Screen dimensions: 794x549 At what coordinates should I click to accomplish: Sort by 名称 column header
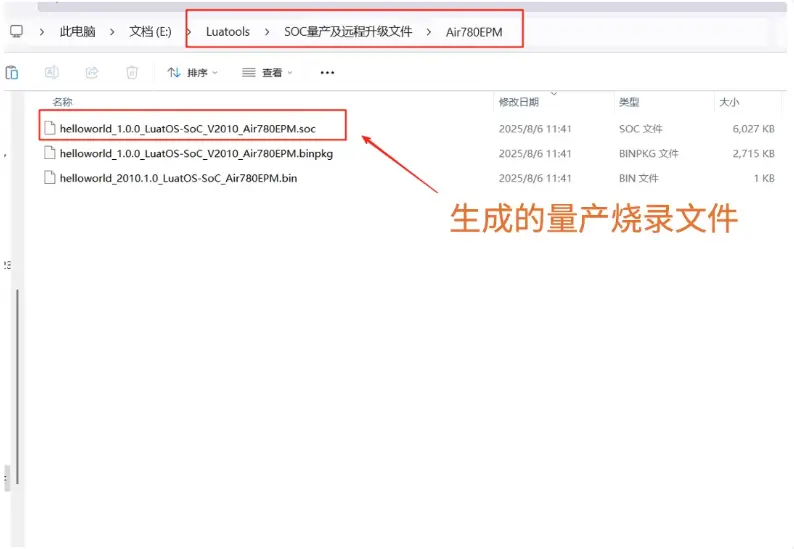tap(62, 102)
